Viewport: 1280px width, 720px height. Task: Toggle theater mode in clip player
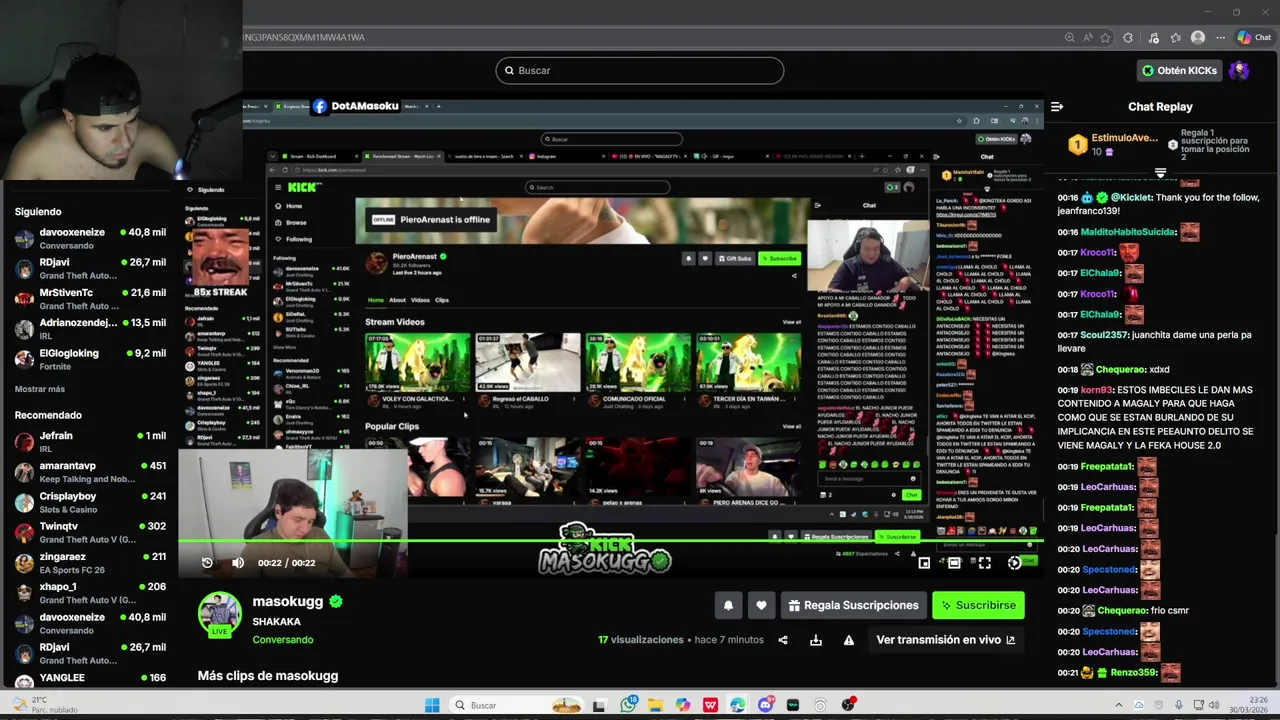tap(954, 563)
